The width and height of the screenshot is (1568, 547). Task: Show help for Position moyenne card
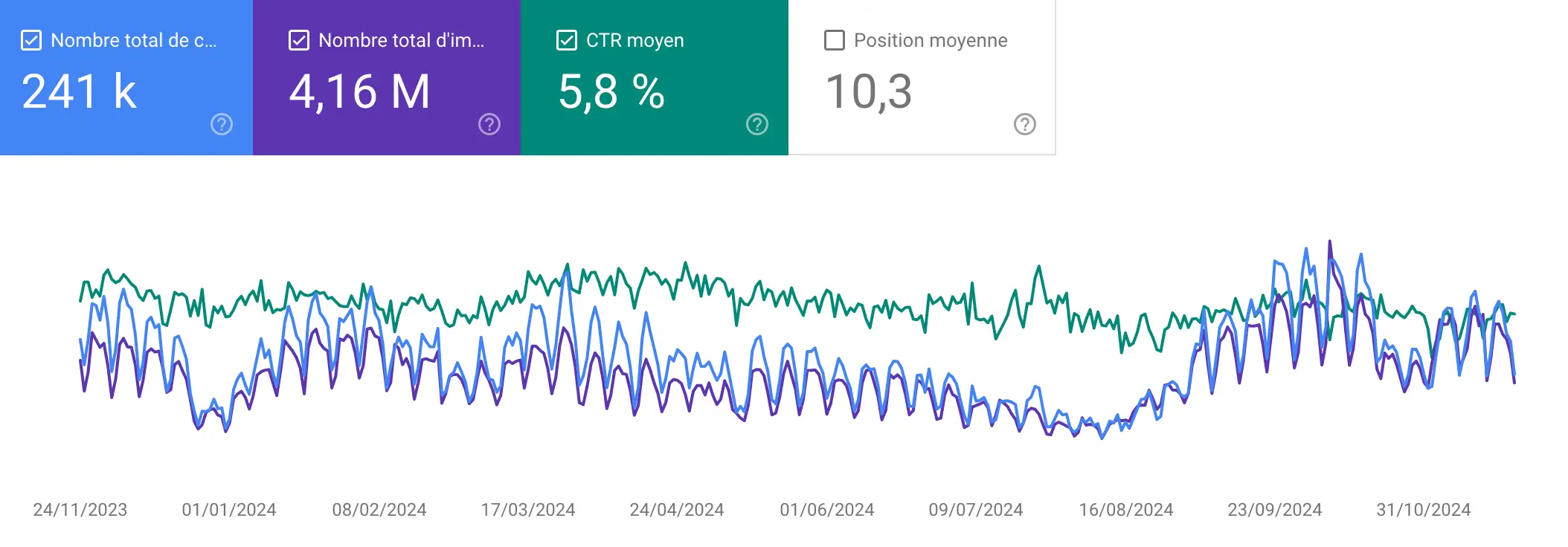(1025, 124)
